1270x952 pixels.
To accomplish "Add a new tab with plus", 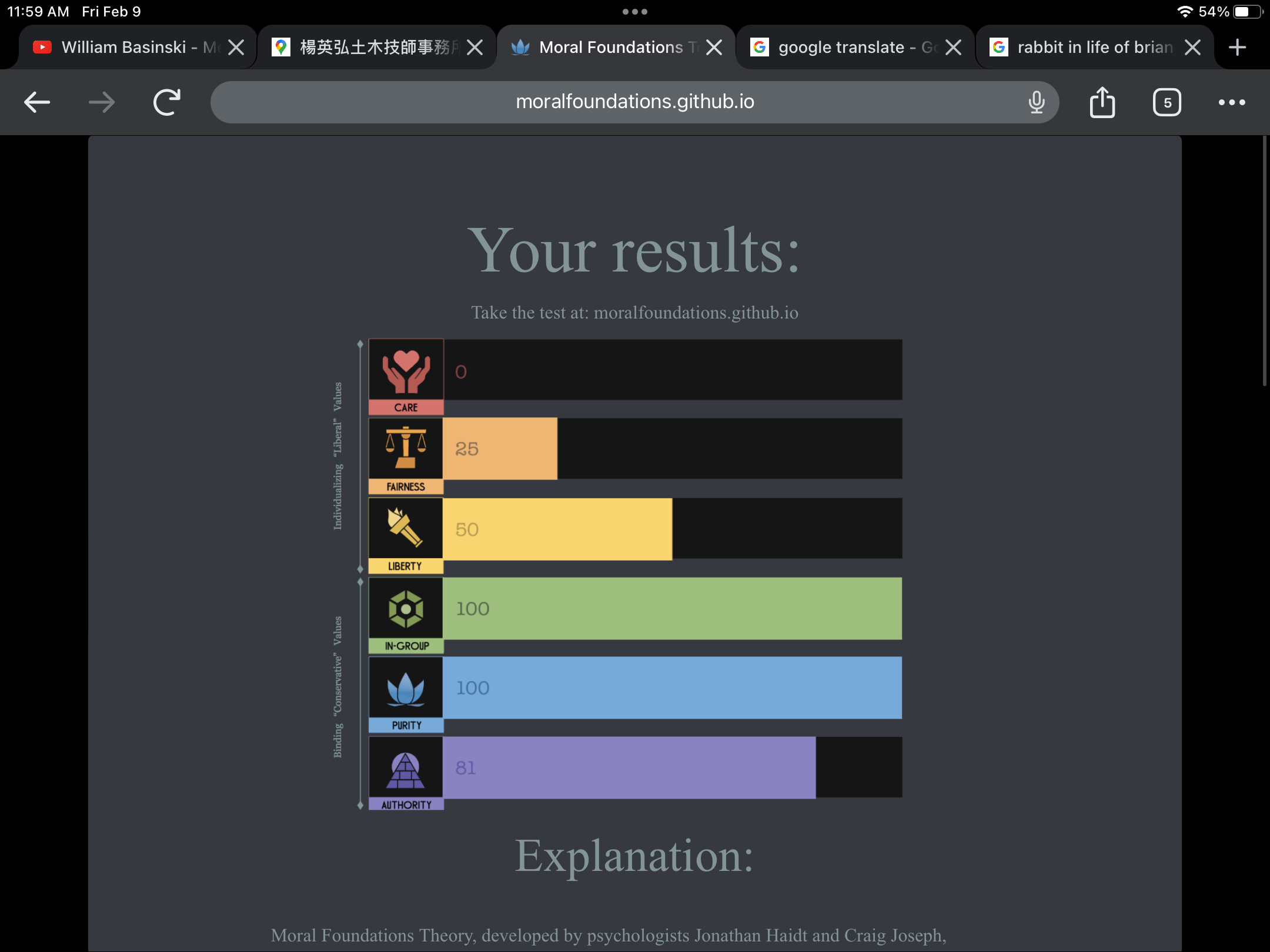I will 1237,47.
